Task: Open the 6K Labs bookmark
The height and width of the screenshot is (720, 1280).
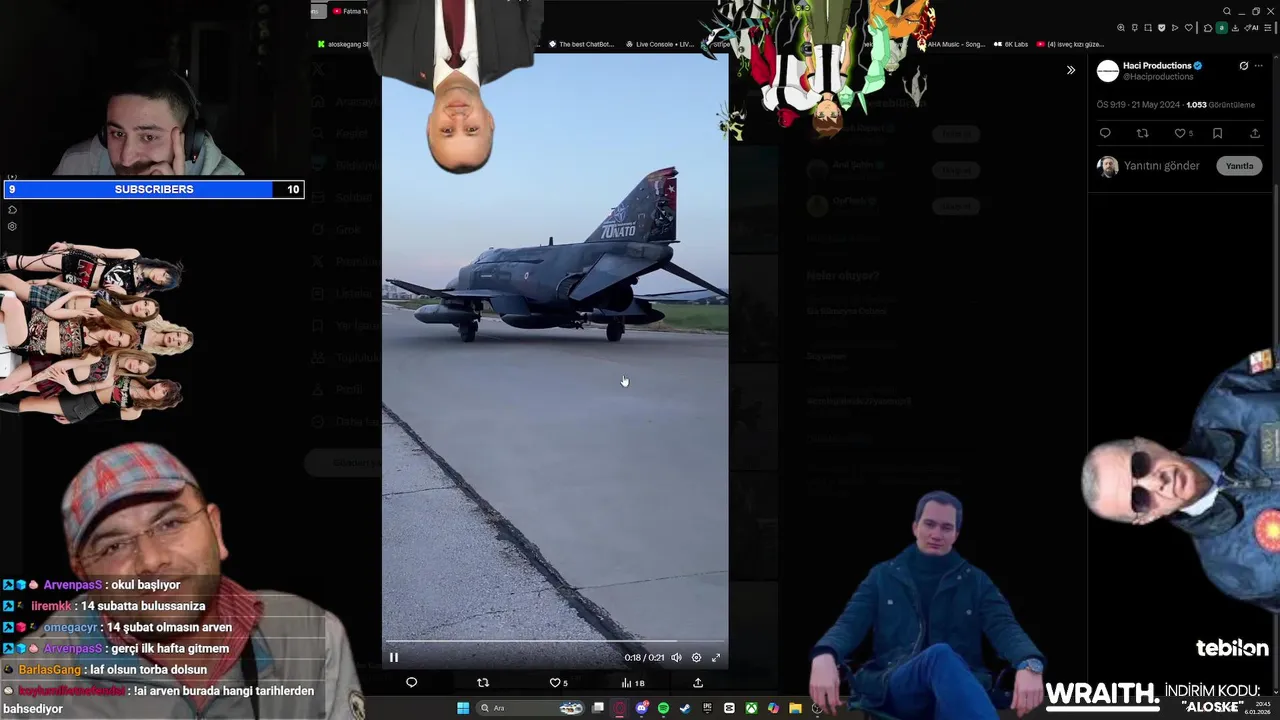Action: click(x=1011, y=44)
